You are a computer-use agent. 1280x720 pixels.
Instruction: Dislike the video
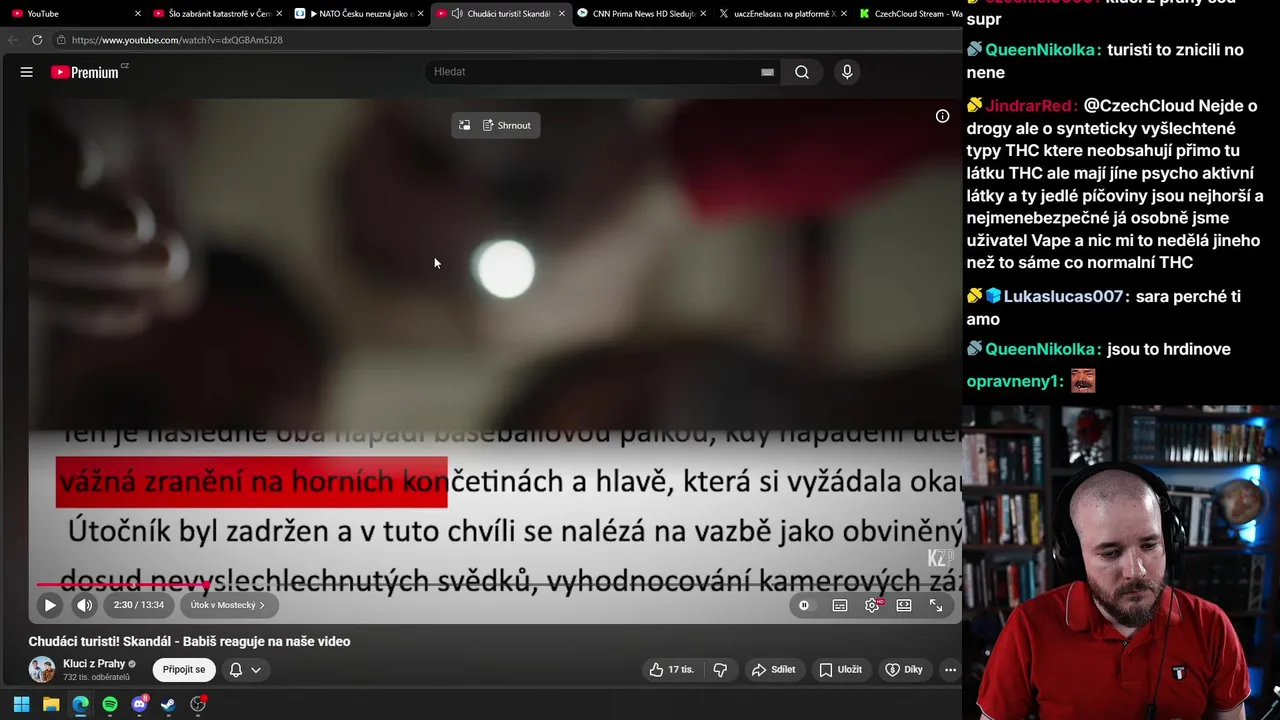point(720,669)
